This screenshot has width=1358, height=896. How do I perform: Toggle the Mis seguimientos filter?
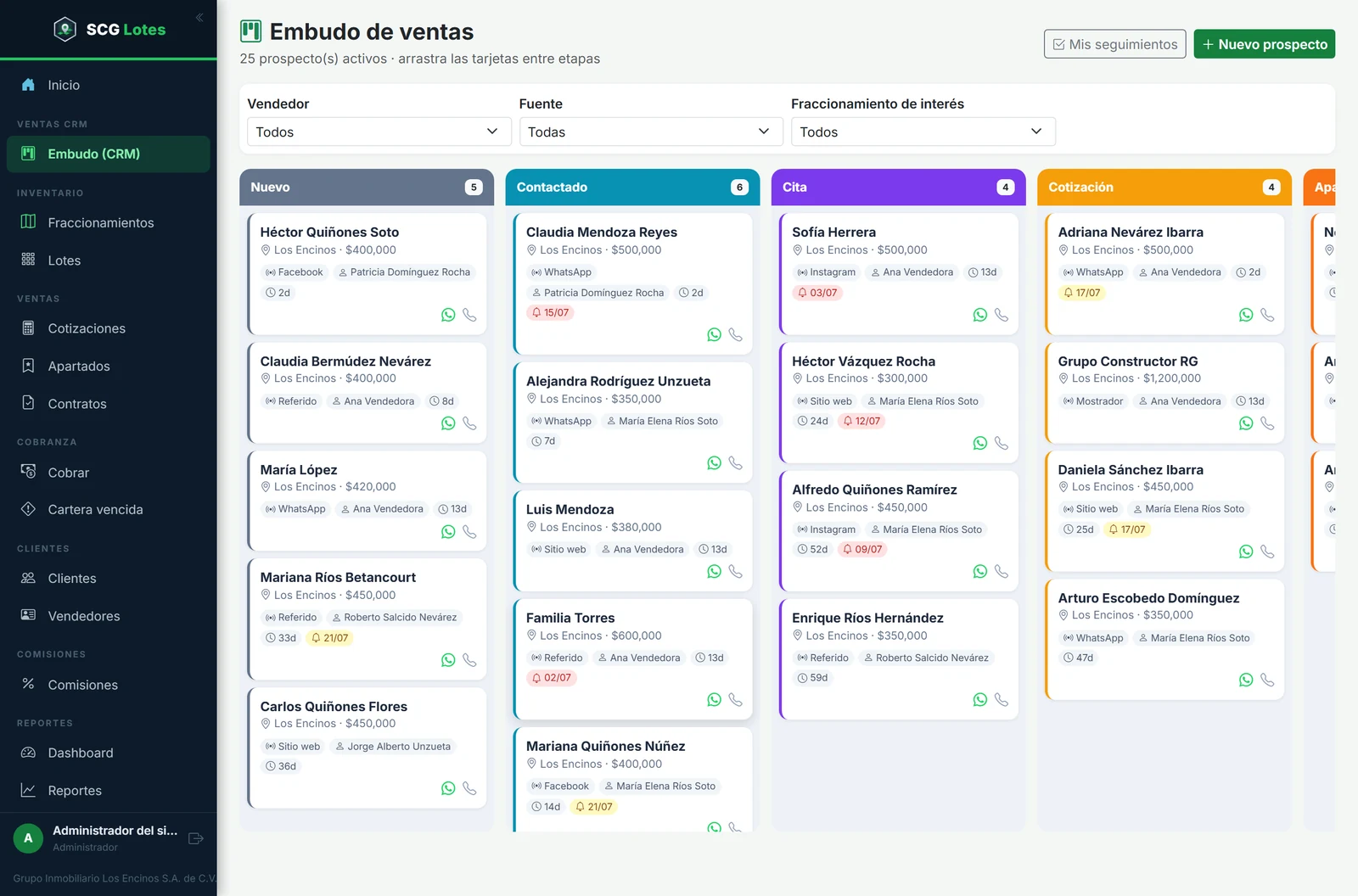click(x=1114, y=44)
